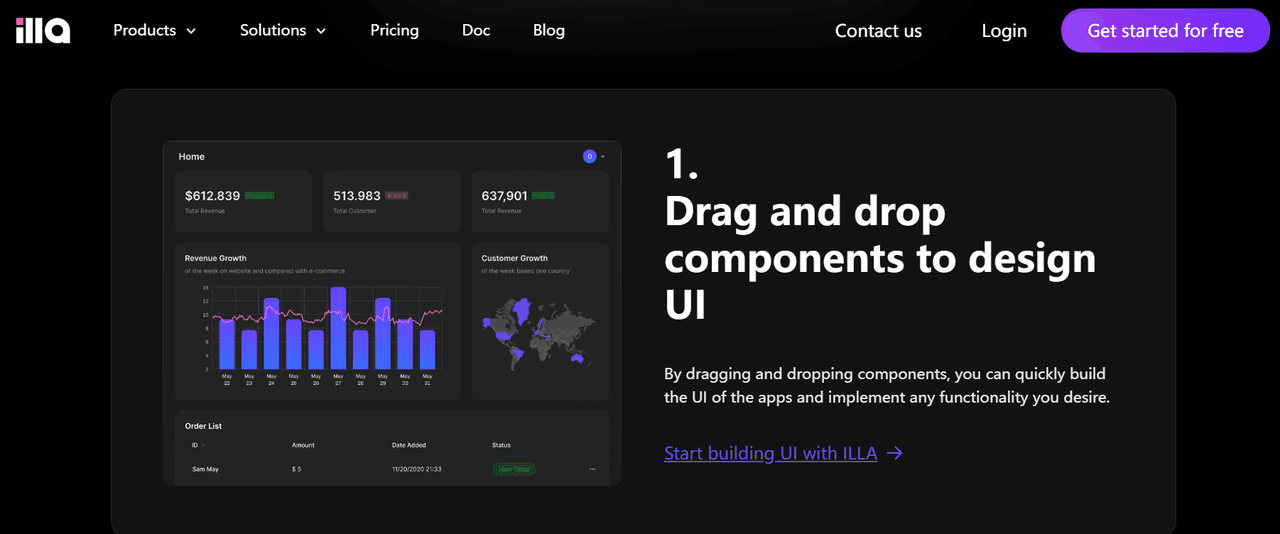The width and height of the screenshot is (1280, 534).
Task: Click the chevron next to Solutions
Action: coord(321,31)
